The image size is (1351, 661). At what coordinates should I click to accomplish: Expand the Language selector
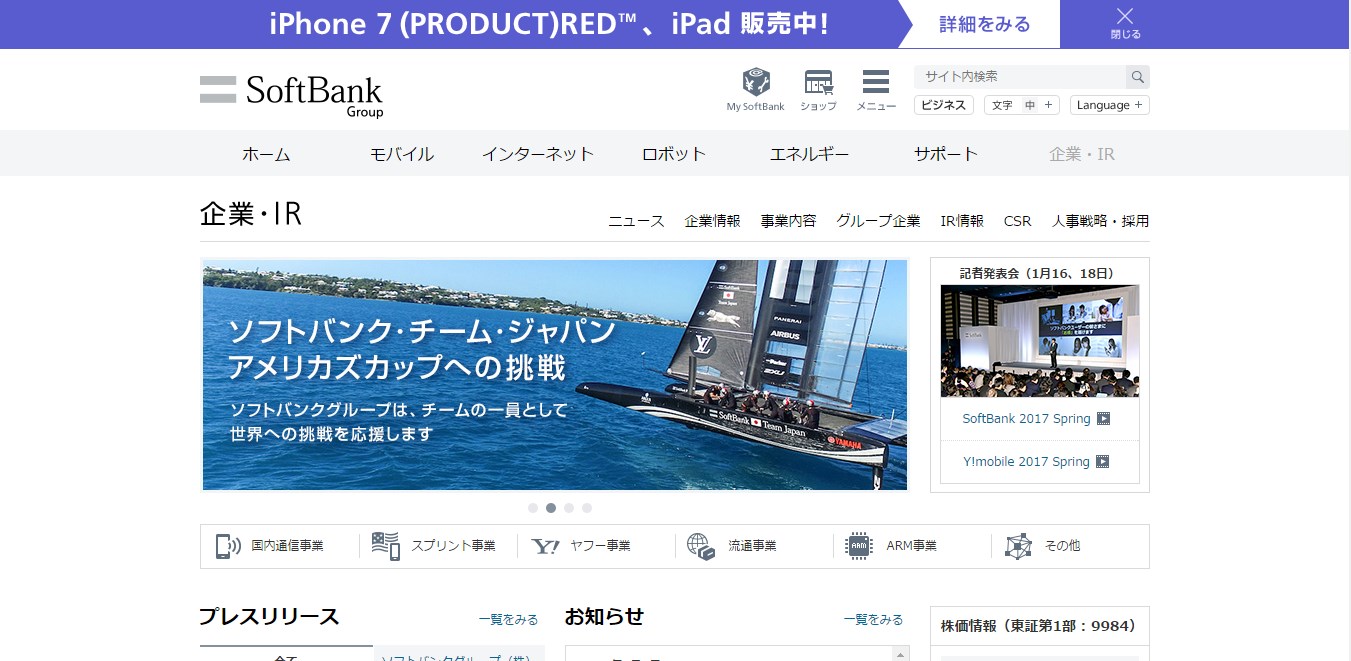click(x=1110, y=105)
